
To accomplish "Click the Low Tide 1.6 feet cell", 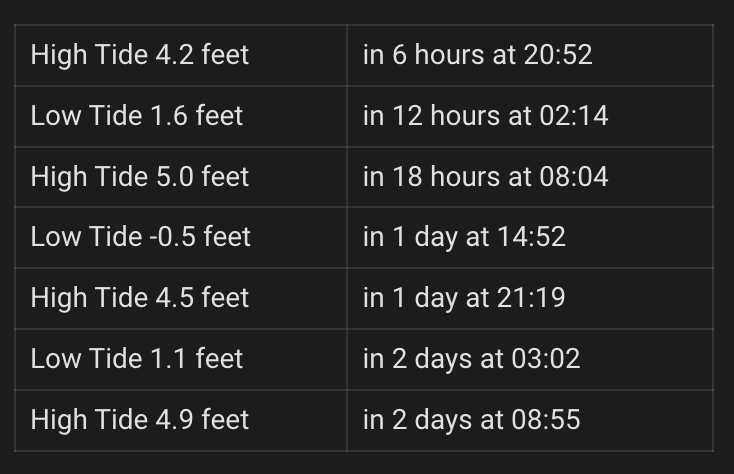I will [x=137, y=115].
